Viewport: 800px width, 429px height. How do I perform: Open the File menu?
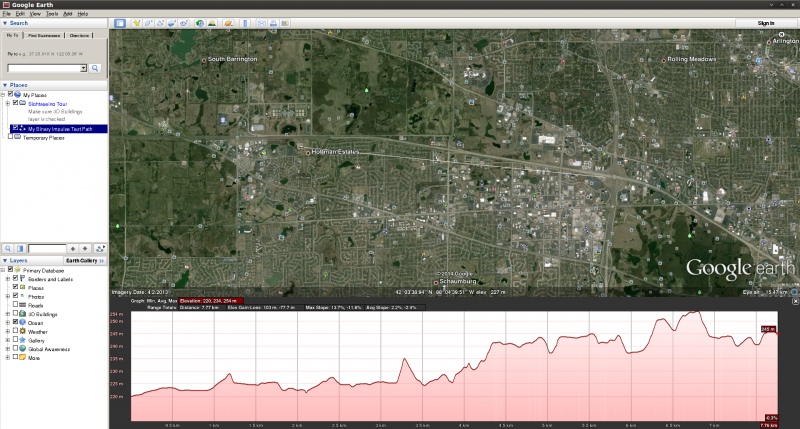click(7, 14)
